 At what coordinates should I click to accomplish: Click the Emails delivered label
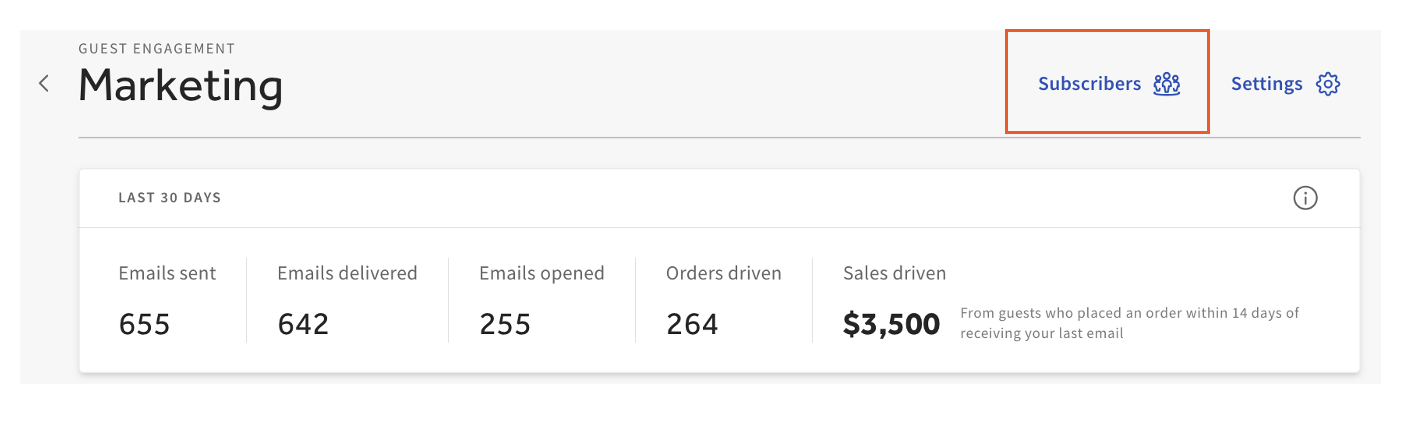click(x=347, y=273)
